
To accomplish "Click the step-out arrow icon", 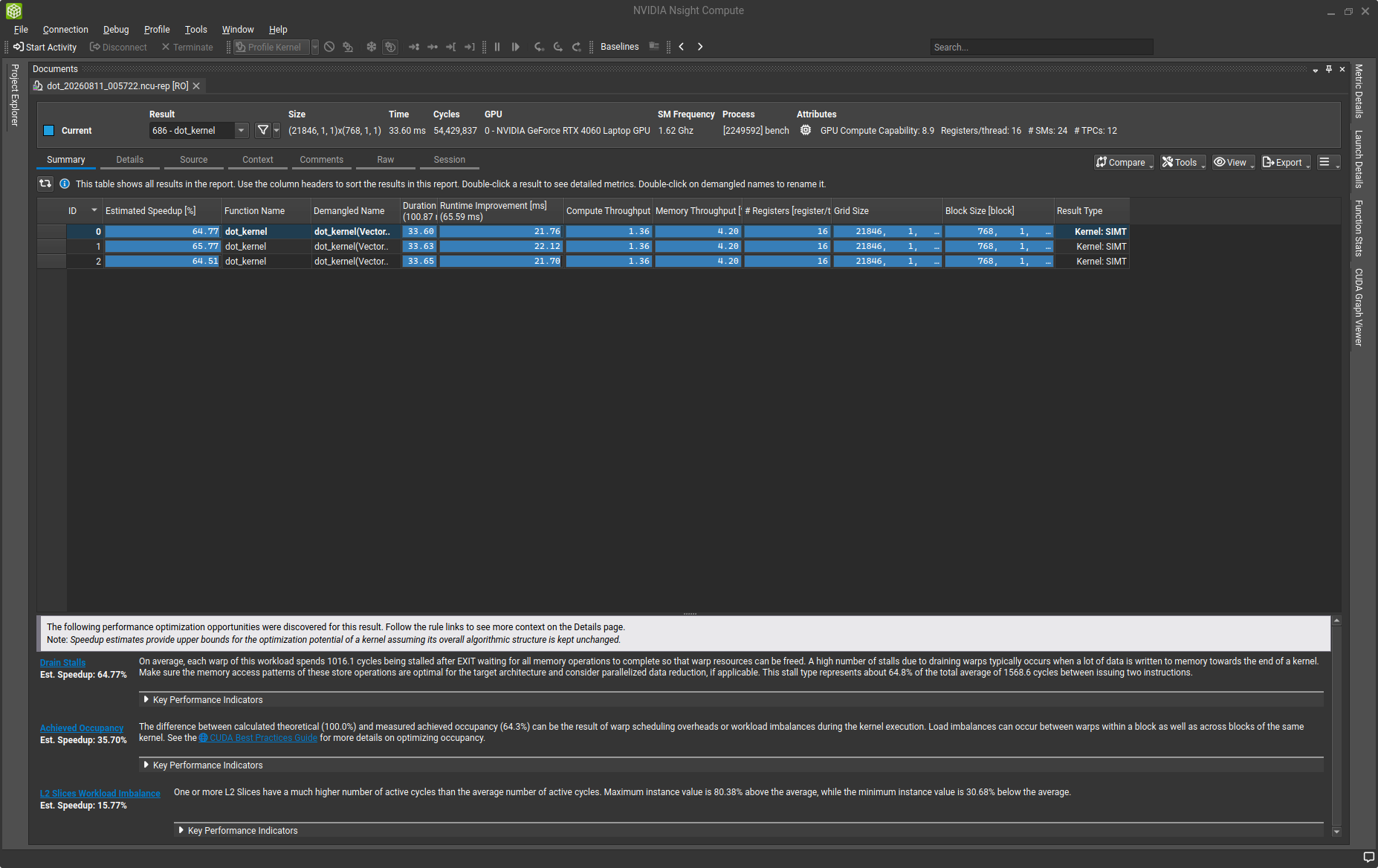I will click(x=576, y=47).
